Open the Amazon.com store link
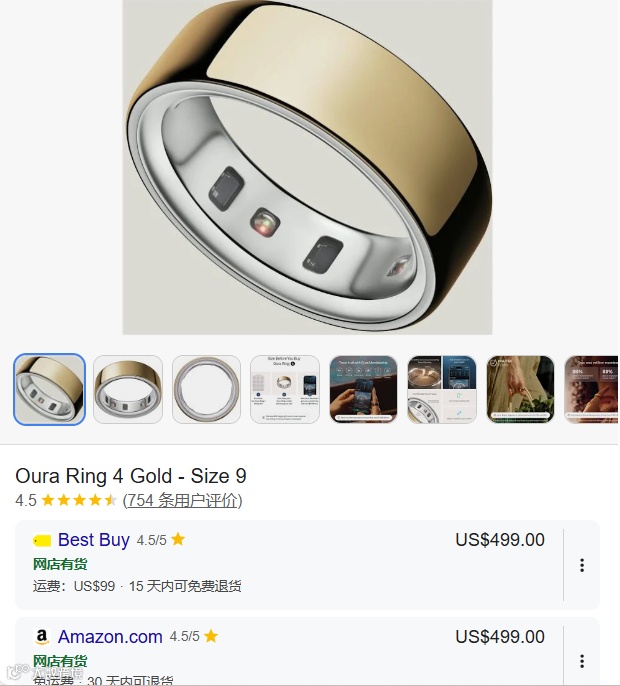This screenshot has width=620, height=686. click(x=110, y=637)
